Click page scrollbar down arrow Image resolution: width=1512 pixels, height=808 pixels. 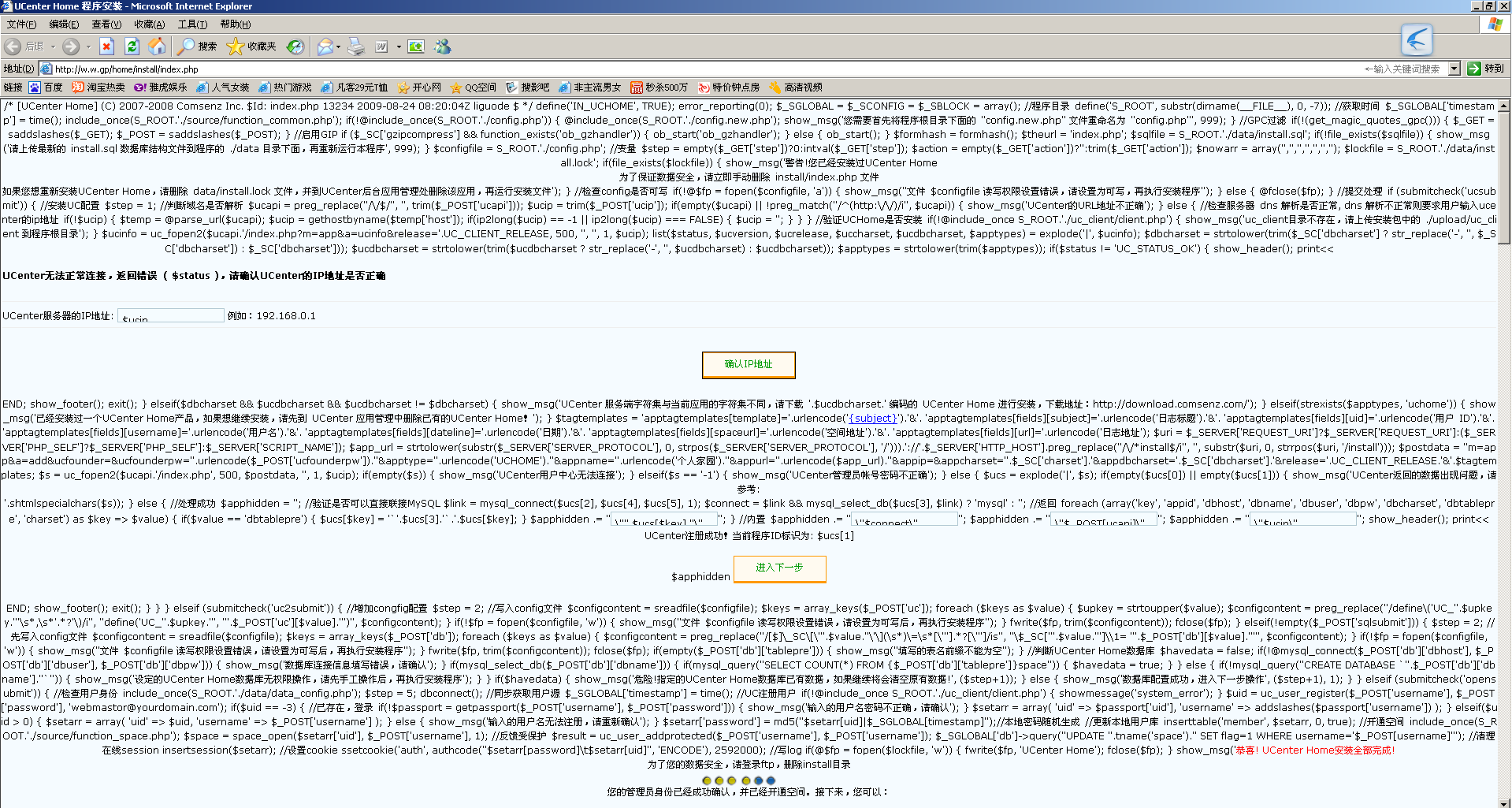click(x=1504, y=802)
